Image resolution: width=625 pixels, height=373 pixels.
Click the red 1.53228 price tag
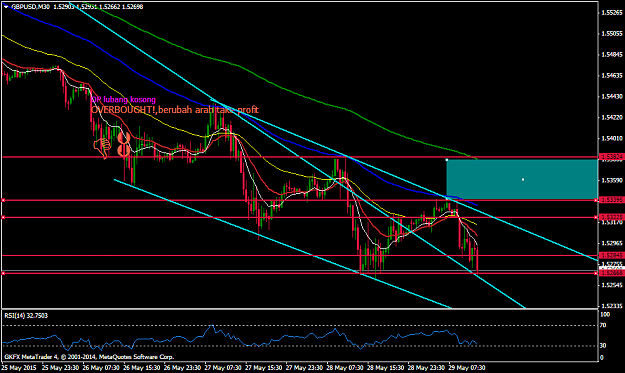point(611,217)
